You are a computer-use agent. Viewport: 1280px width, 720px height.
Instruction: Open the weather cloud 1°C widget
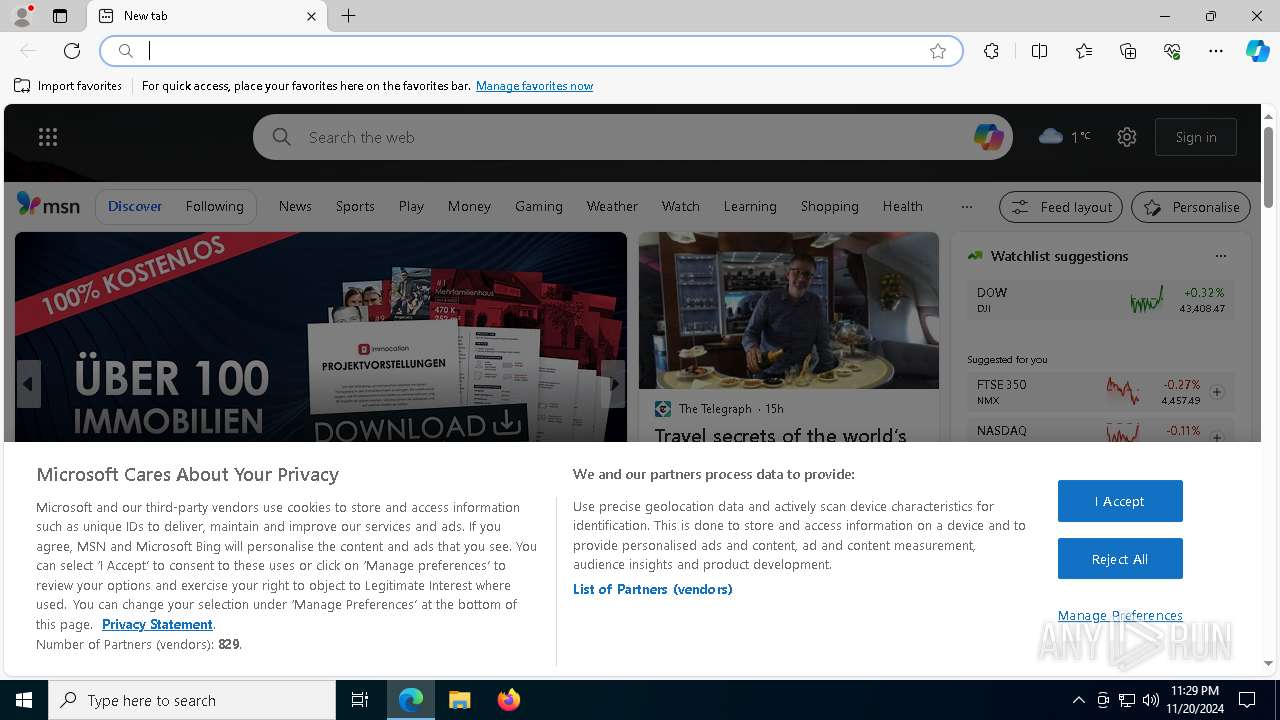click(x=1065, y=137)
